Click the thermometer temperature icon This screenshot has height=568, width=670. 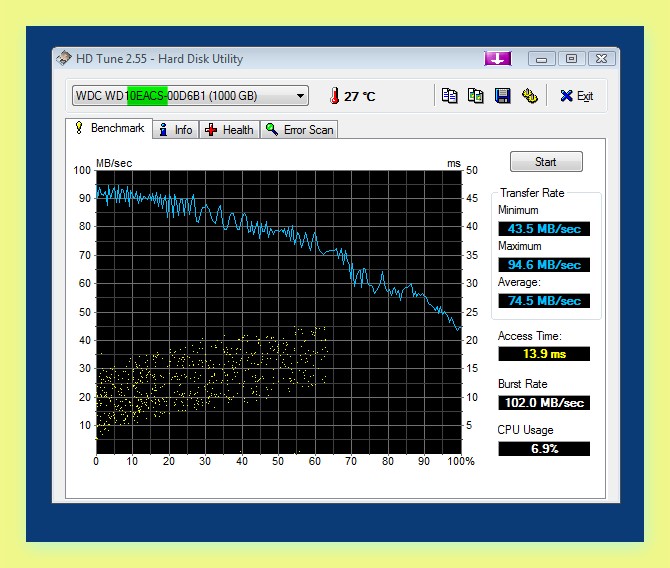coord(335,96)
